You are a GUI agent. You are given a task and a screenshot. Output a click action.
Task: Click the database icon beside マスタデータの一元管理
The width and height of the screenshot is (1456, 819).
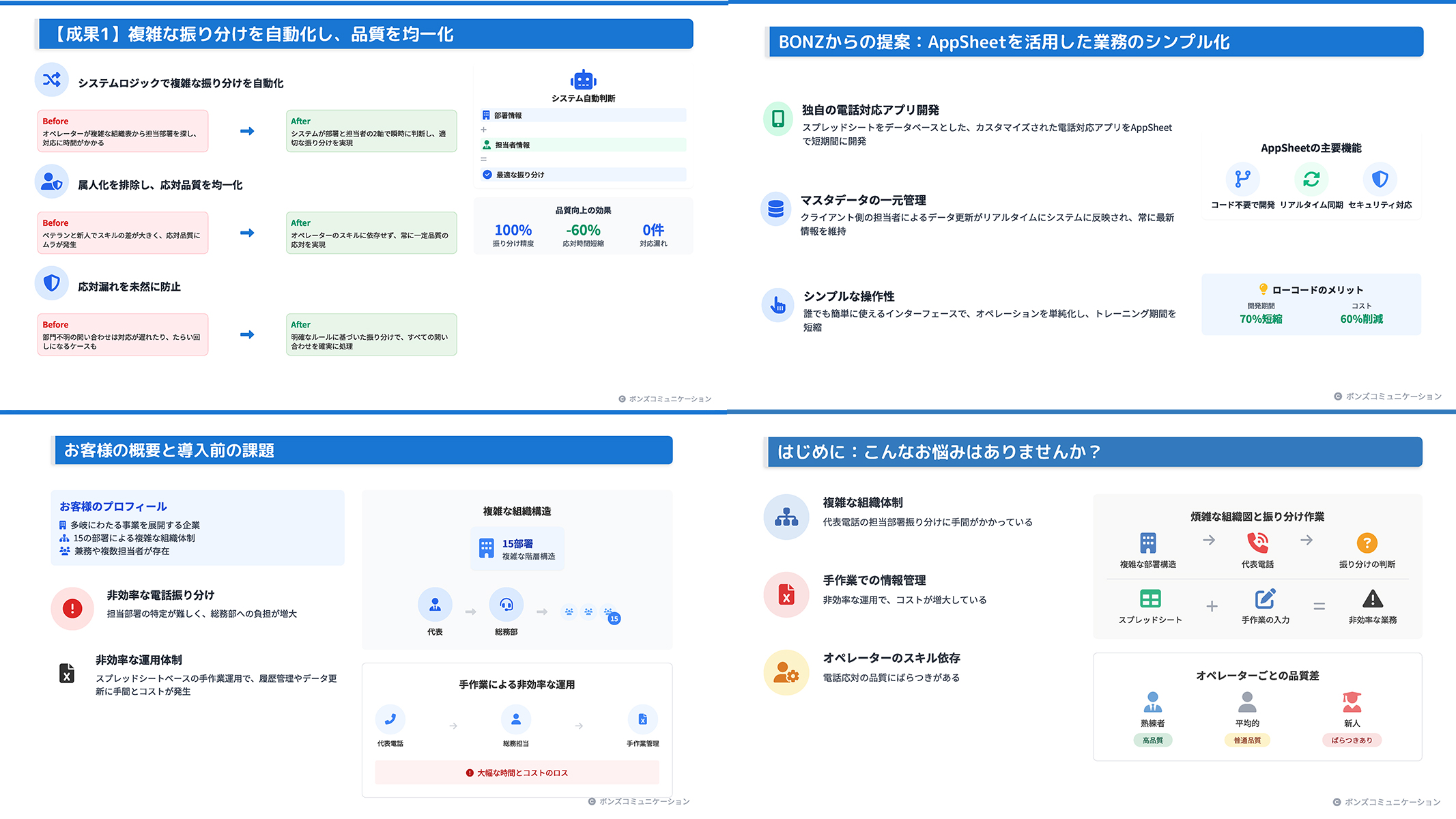click(776, 209)
